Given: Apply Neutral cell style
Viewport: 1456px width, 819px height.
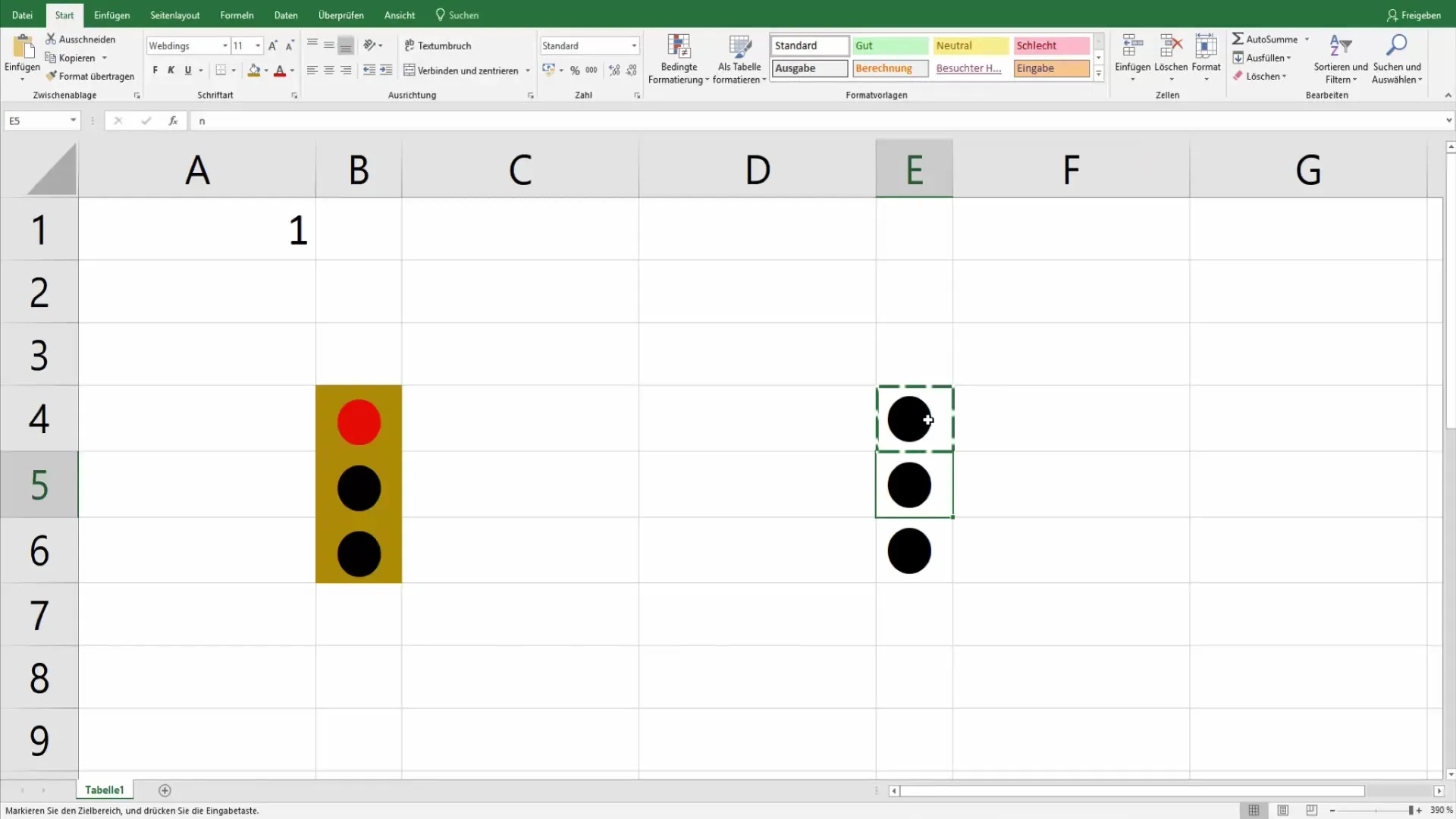Looking at the screenshot, I should (971, 45).
